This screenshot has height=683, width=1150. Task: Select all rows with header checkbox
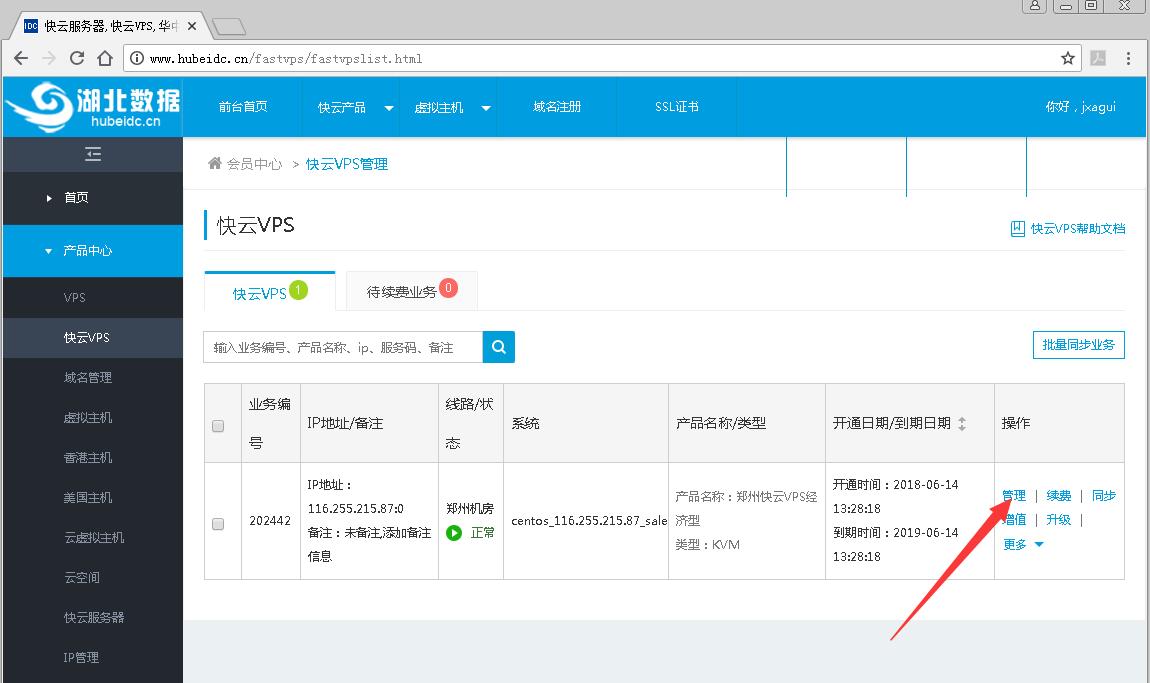(218, 425)
